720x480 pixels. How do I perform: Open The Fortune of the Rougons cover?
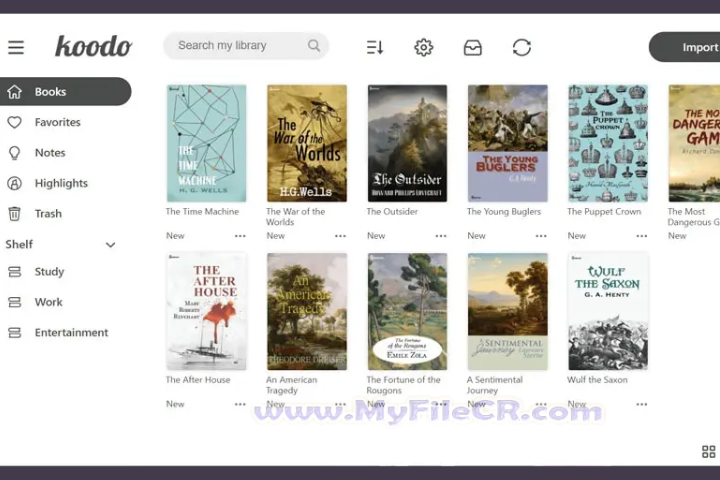pyautogui.click(x=407, y=311)
